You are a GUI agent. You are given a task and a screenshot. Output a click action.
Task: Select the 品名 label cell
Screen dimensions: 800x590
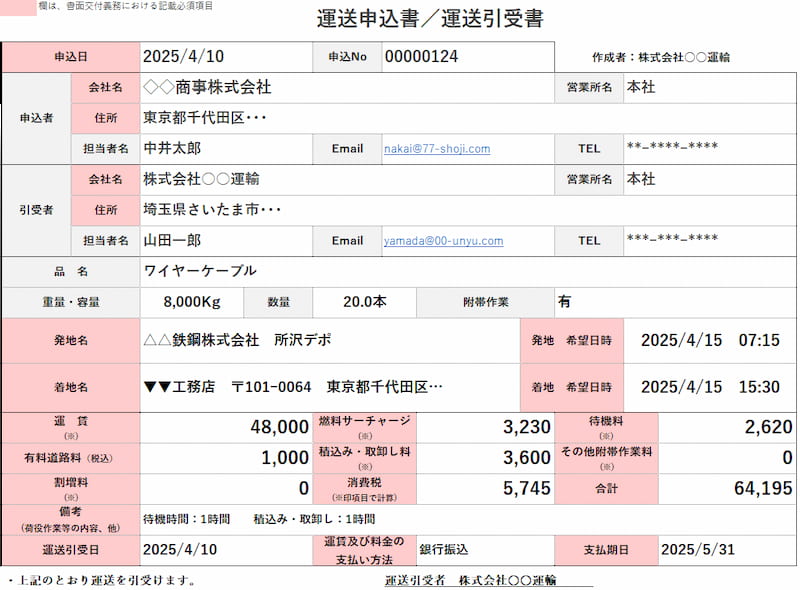(x=71, y=271)
